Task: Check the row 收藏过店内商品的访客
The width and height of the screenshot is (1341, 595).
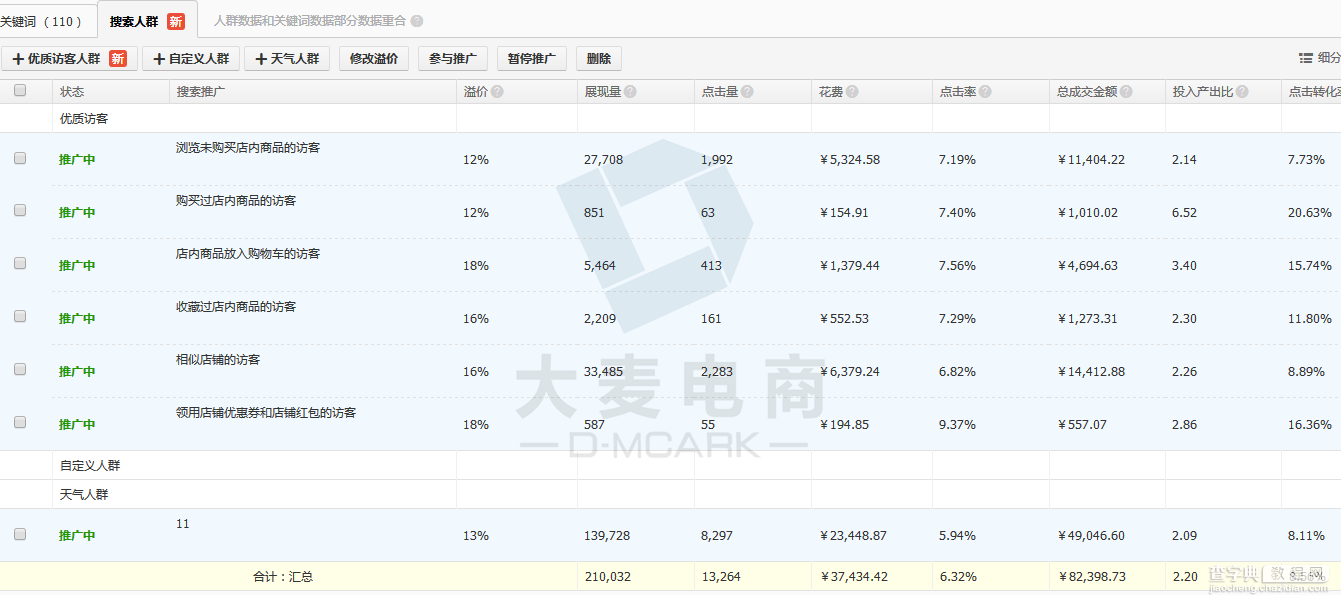Action: click(x=20, y=317)
